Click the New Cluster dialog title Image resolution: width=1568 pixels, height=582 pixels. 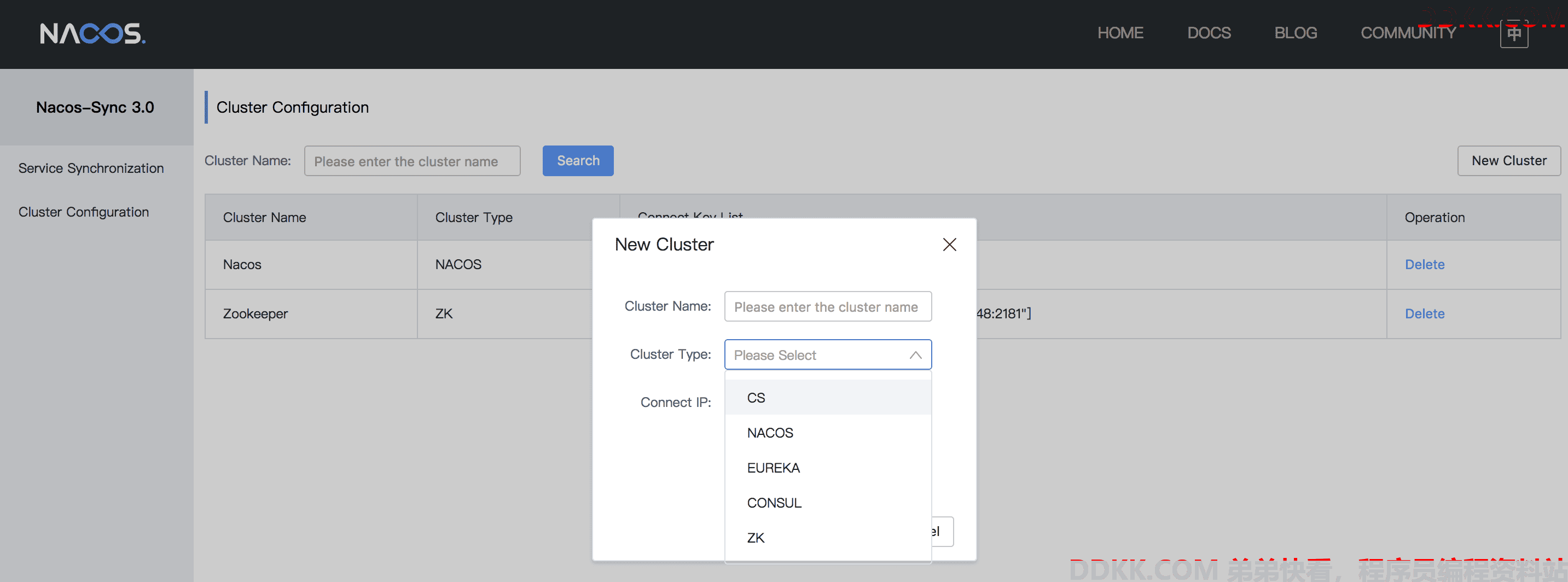(664, 245)
